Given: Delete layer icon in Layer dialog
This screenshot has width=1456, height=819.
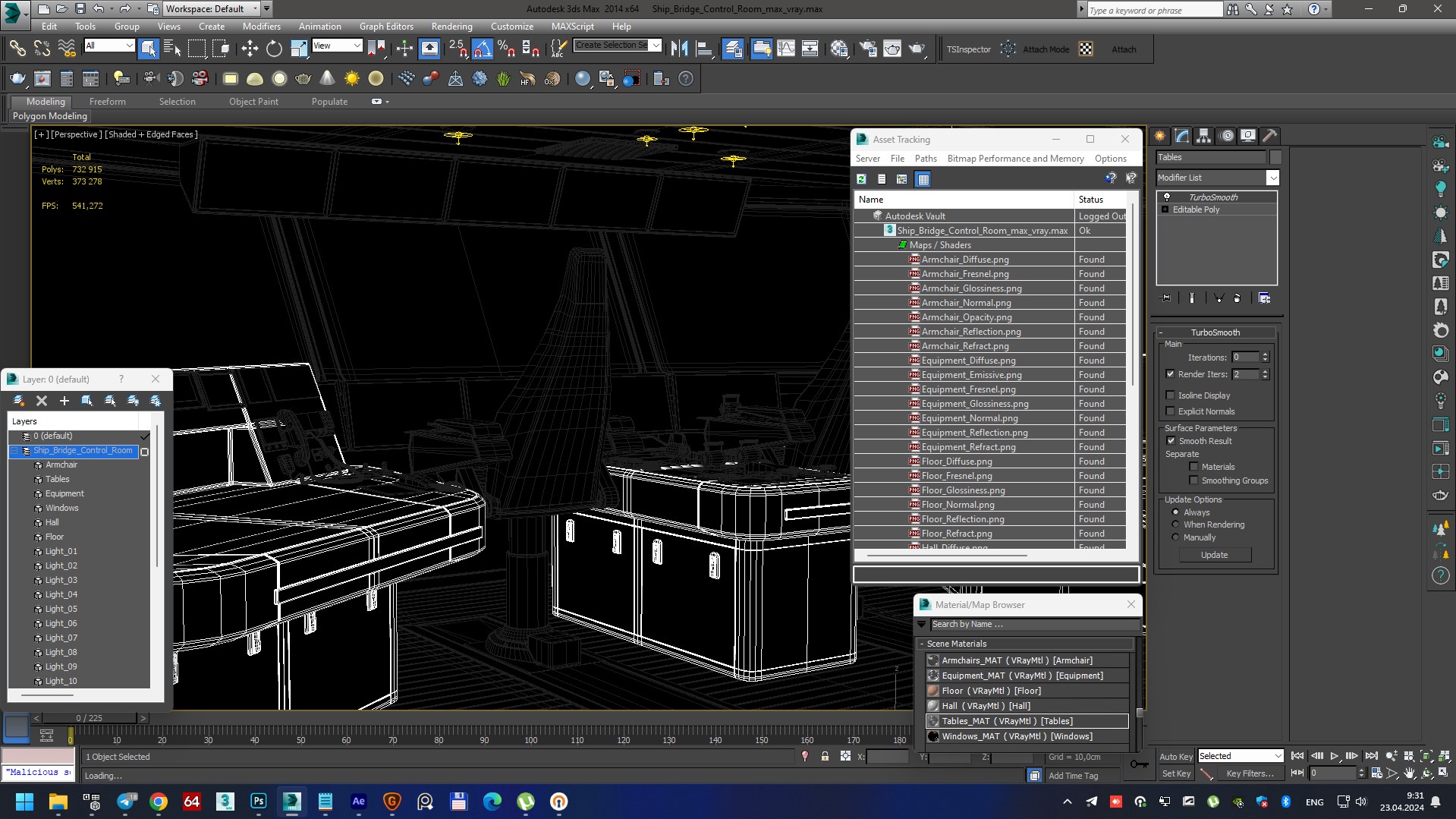Looking at the screenshot, I should coord(42,400).
